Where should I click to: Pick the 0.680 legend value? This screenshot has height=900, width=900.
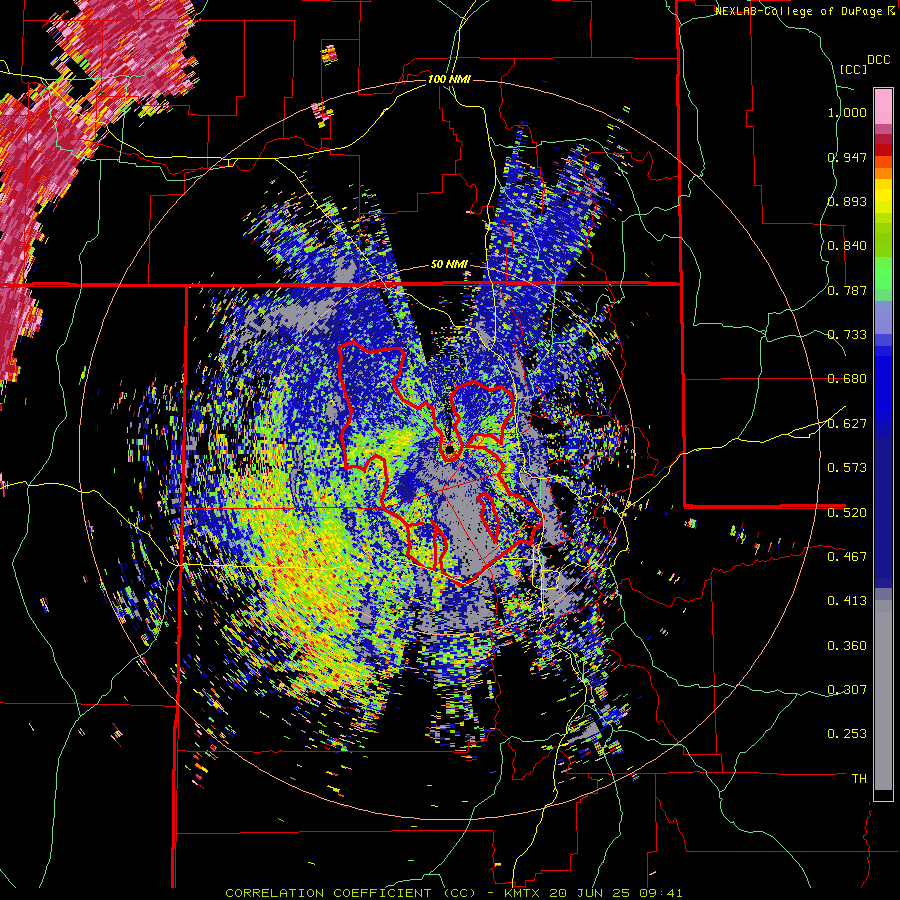pyautogui.click(x=847, y=379)
